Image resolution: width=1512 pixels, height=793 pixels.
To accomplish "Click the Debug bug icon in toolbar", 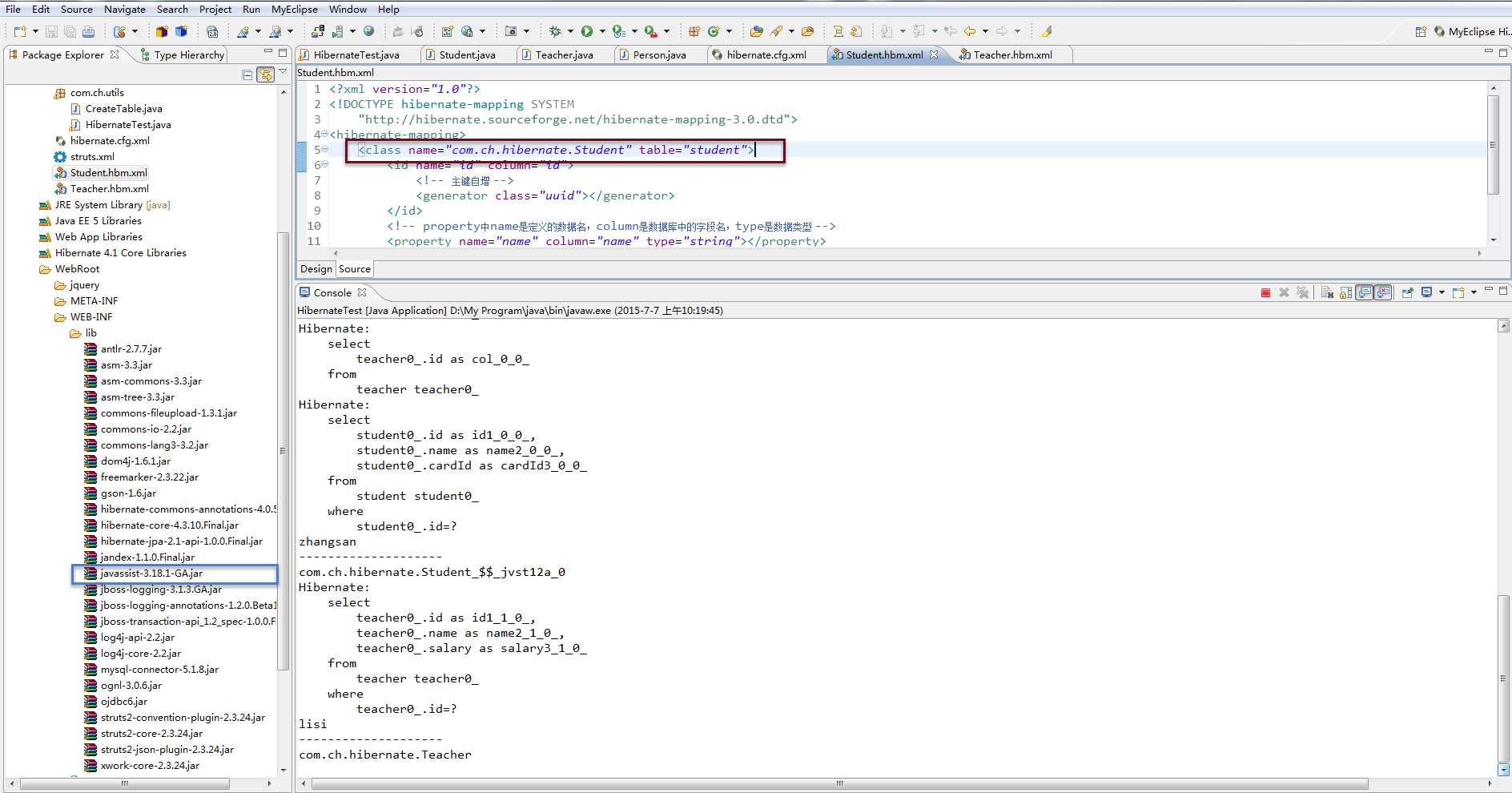I will [555, 31].
